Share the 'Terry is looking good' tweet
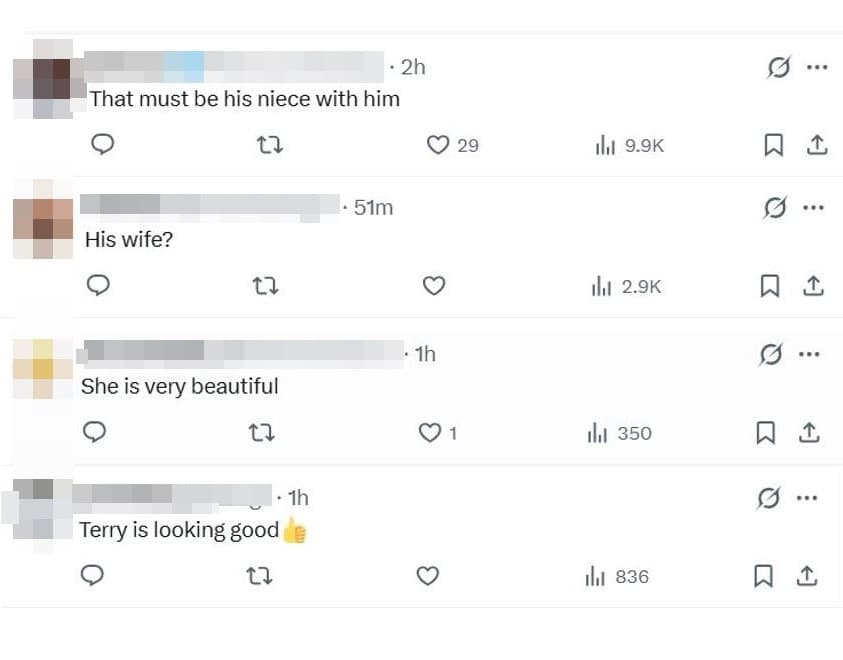Screen dimensions: 843x660 point(806,576)
